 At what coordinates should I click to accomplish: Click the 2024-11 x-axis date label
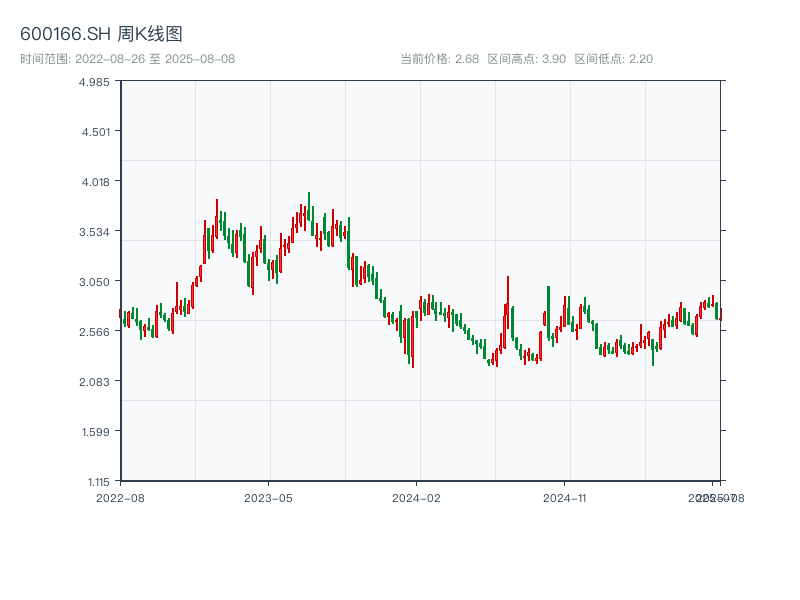pyautogui.click(x=566, y=497)
